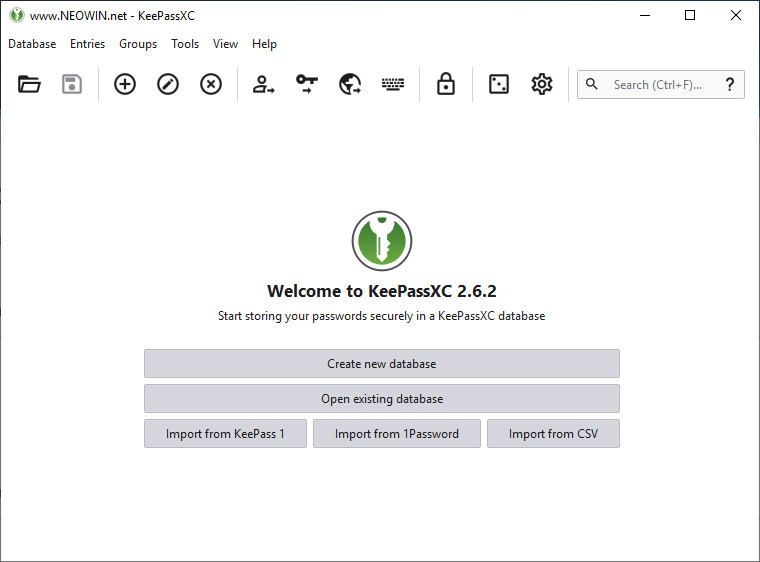Open the Database menu

32,44
